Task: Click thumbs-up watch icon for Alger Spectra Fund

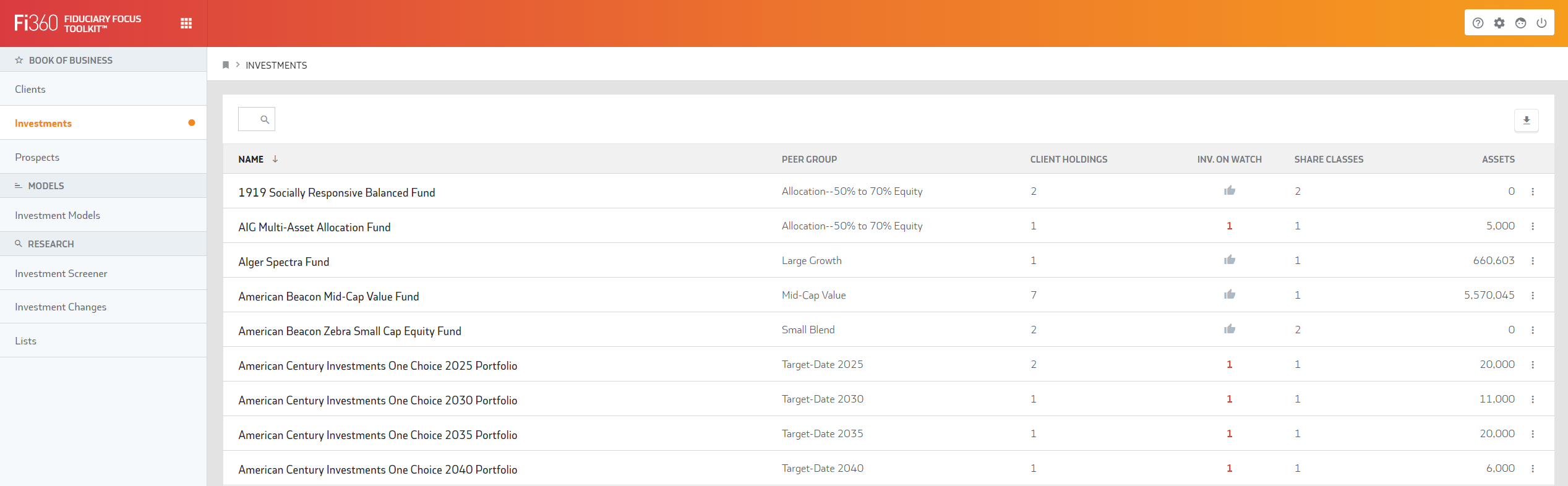Action: (x=1229, y=260)
